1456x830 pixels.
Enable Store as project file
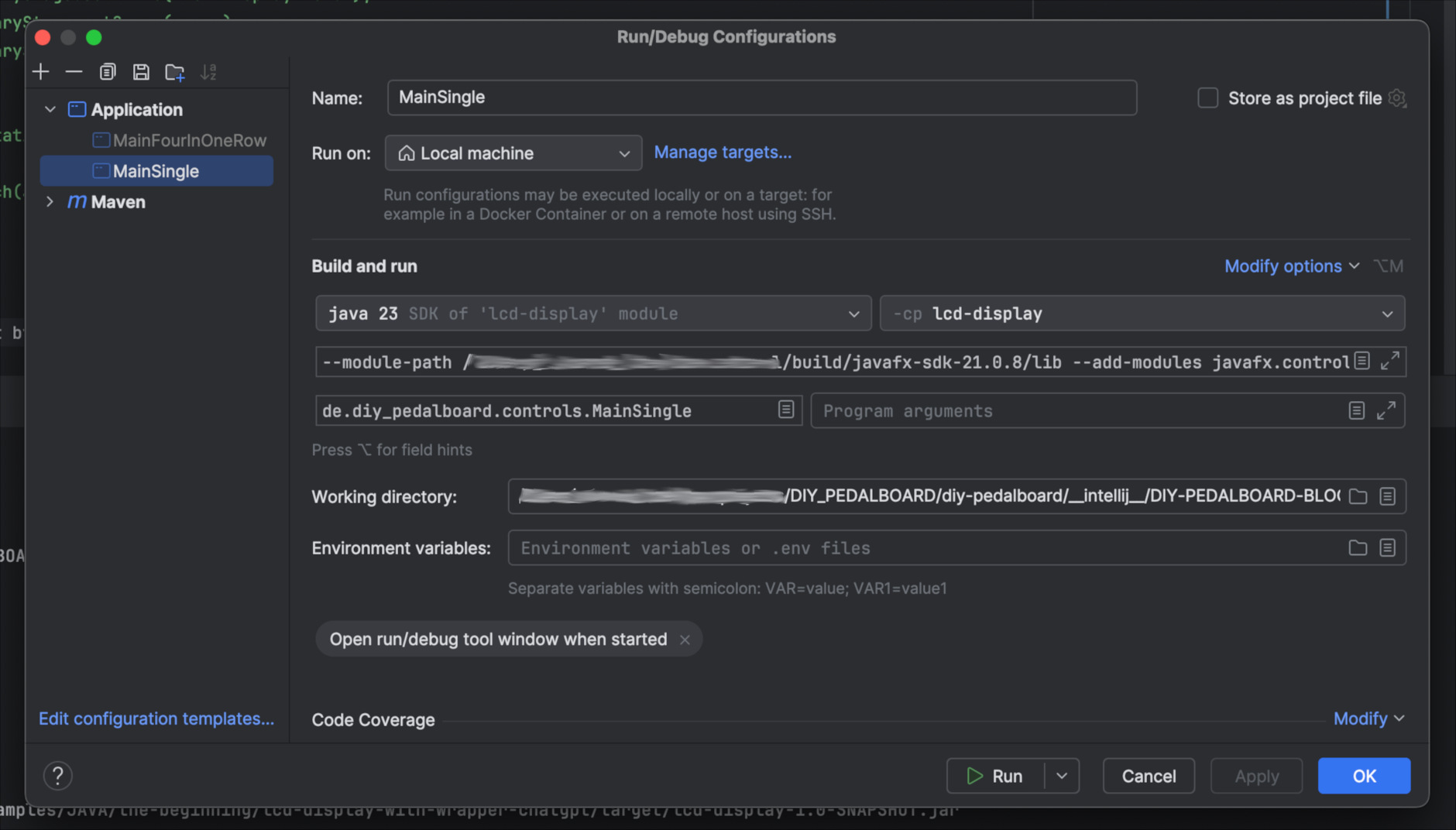pyautogui.click(x=1207, y=98)
